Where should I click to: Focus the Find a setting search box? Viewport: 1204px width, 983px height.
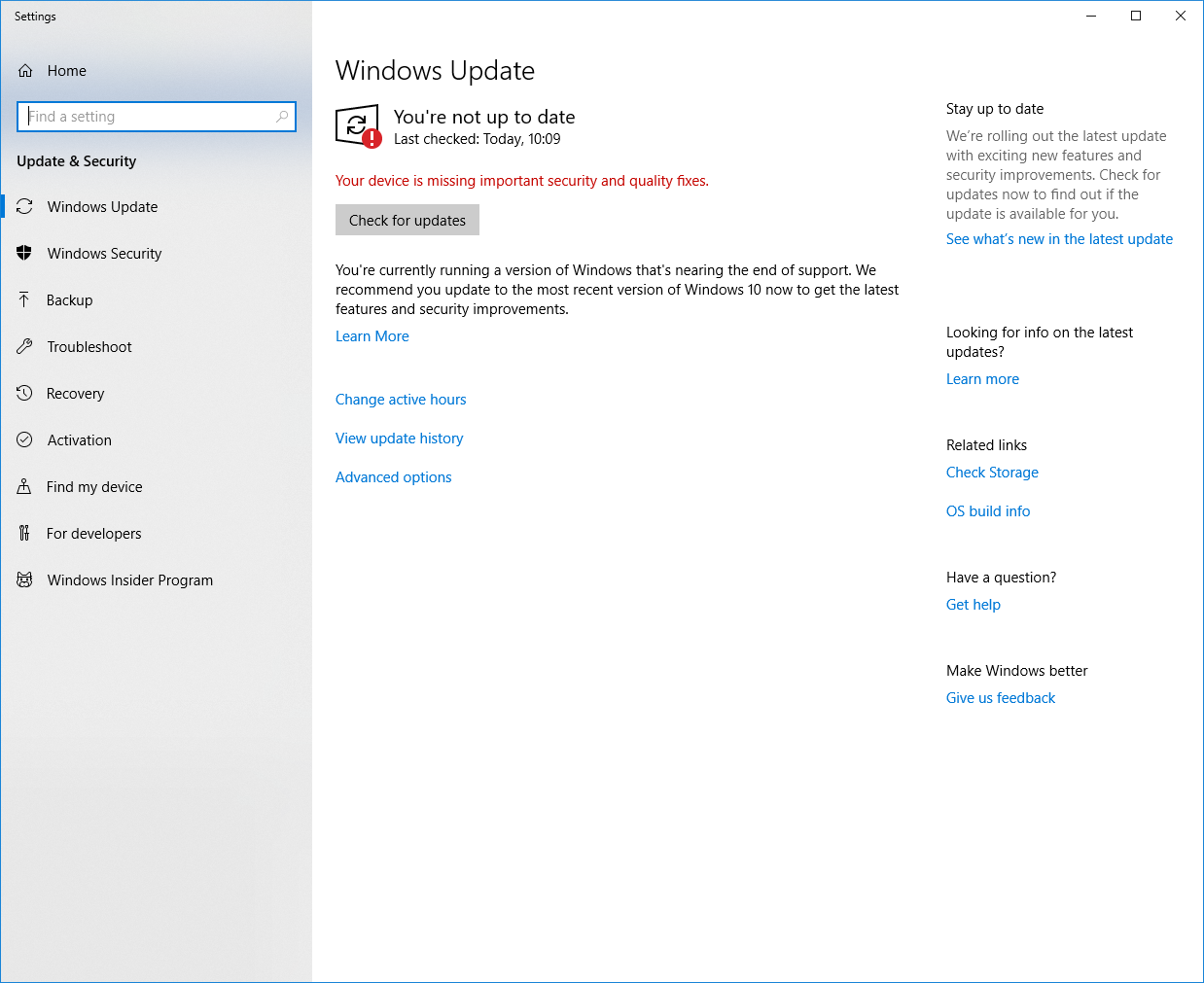(157, 117)
